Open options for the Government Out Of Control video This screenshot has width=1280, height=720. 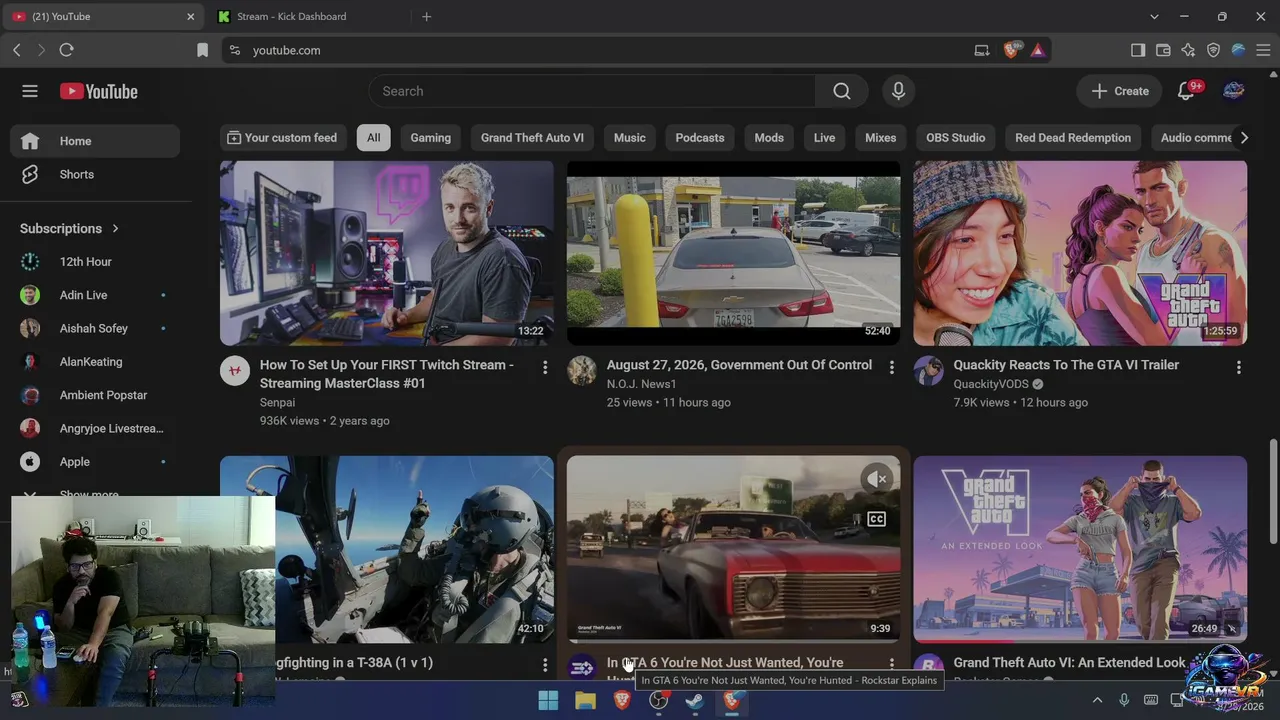pyautogui.click(x=892, y=368)
